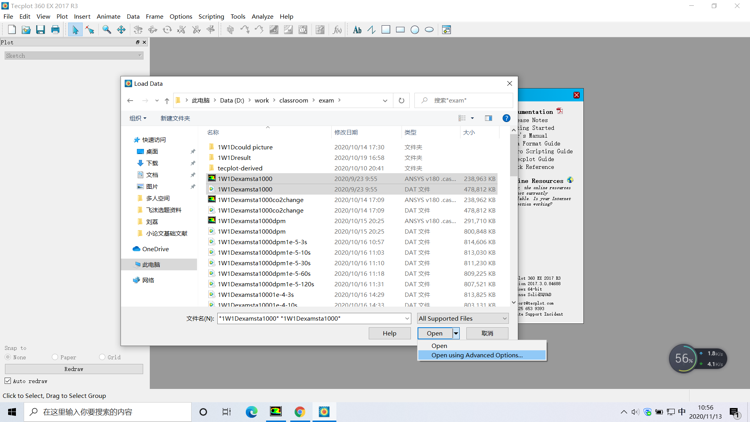
Task: Toggle the Auto redraw checkbox
Action: click(x=8, y=381)
